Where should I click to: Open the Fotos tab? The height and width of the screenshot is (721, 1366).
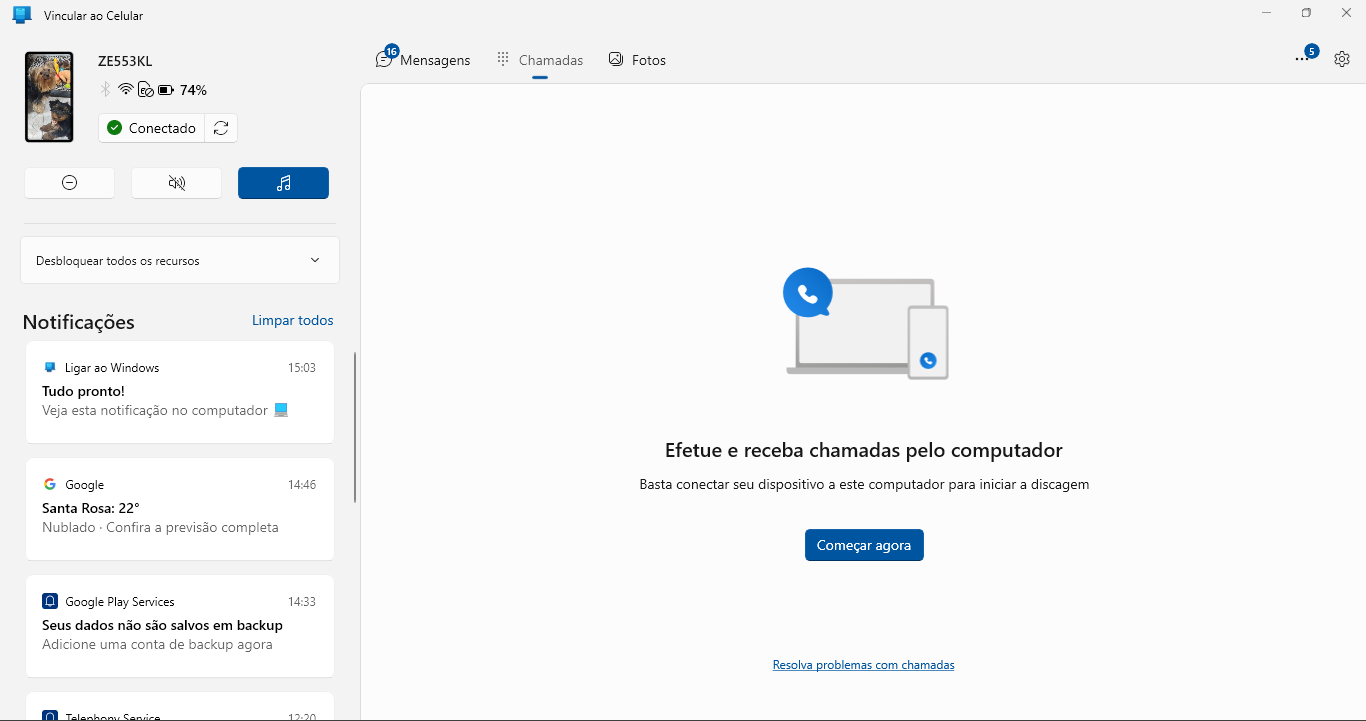tap(637, 60)
